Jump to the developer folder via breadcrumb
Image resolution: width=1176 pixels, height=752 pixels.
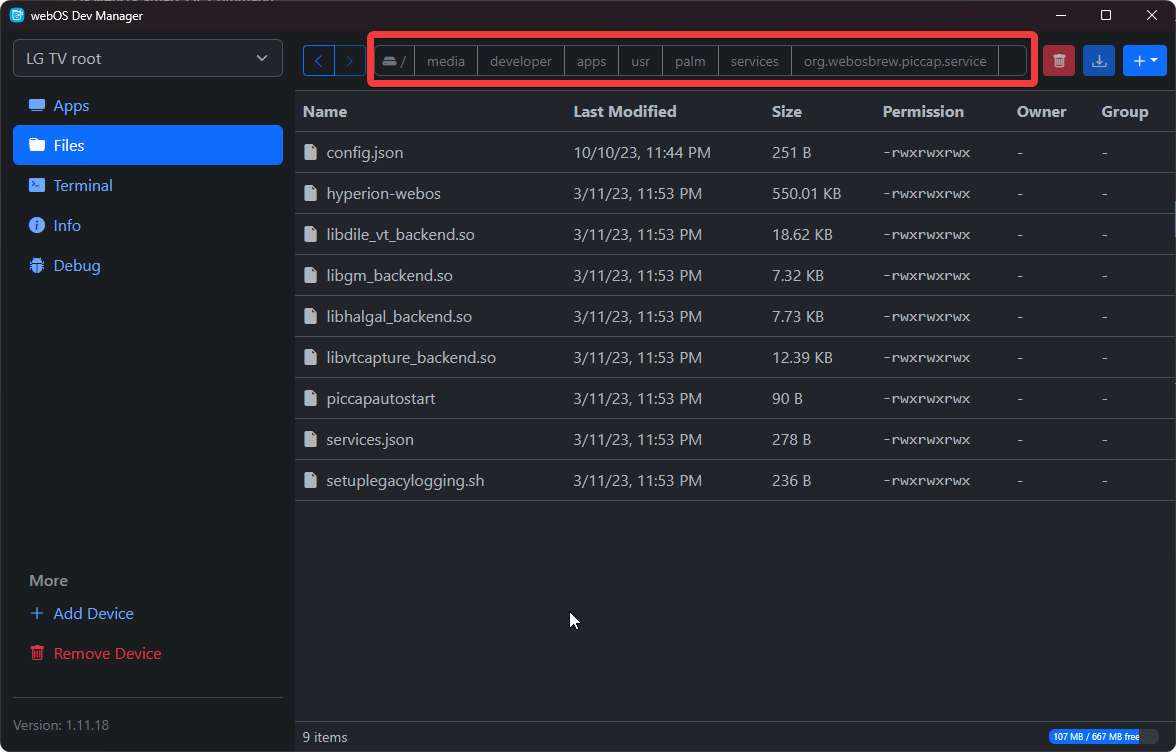(520, 60)
